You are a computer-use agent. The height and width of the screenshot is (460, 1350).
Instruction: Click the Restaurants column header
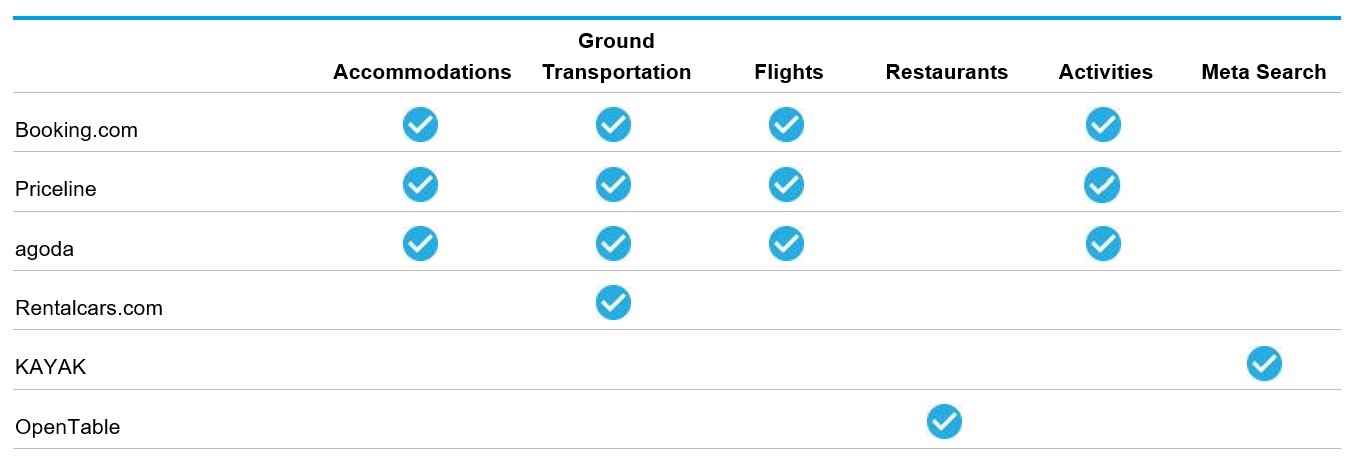click(x=946, y=72)
